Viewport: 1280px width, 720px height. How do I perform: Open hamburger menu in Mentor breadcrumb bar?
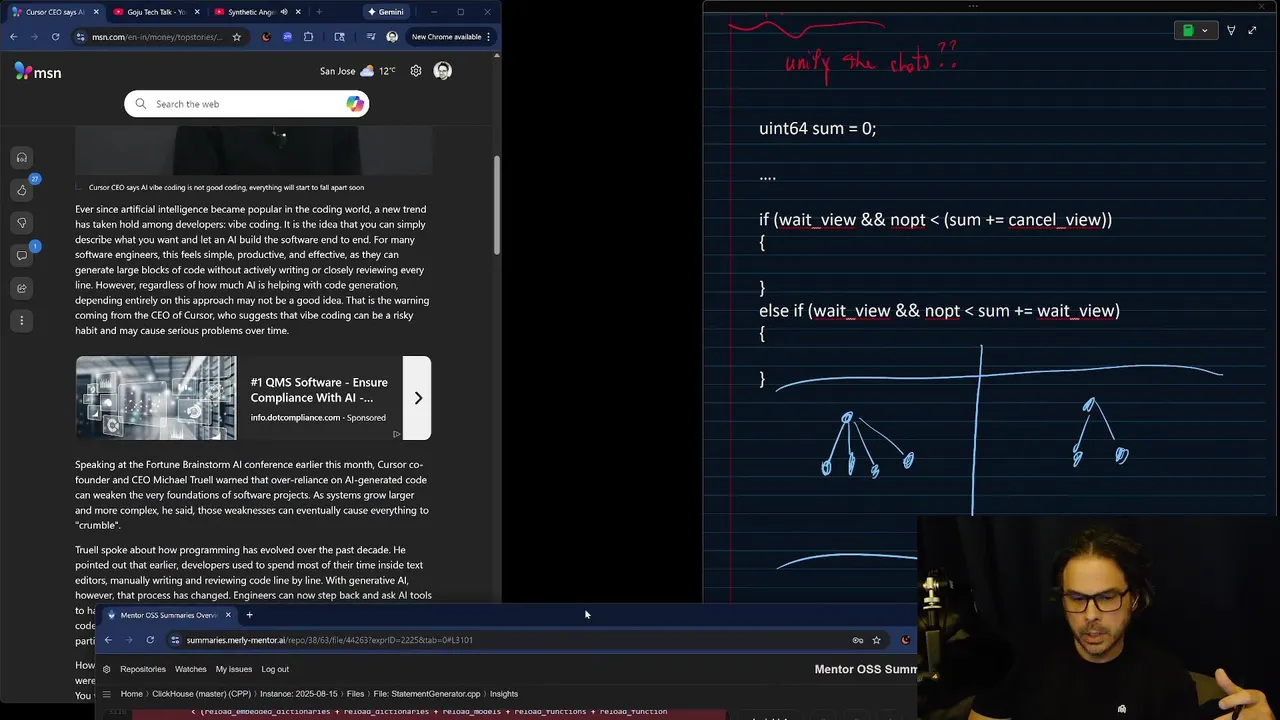click(x=106, y=694)
